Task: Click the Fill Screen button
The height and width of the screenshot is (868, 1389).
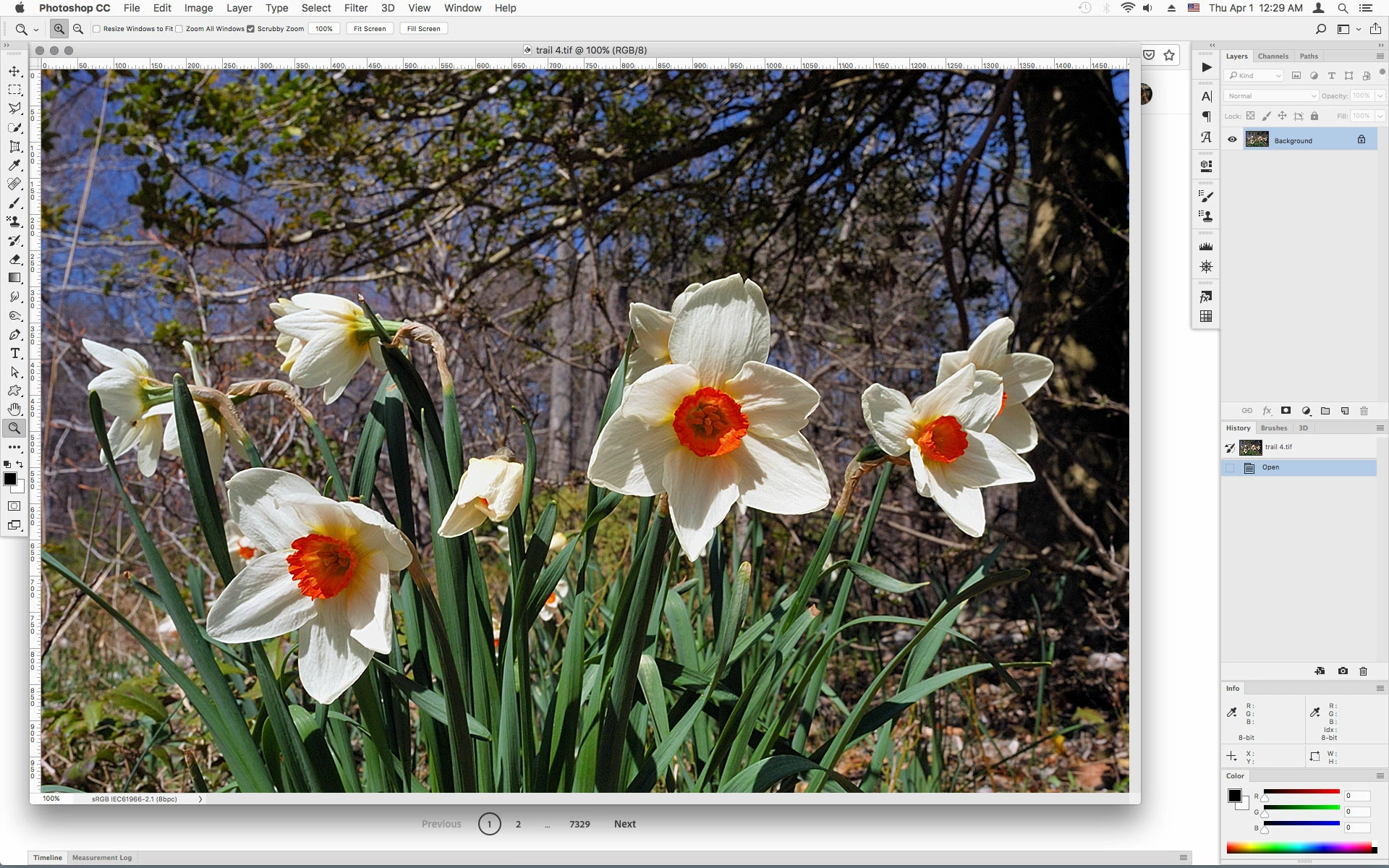Action: [423, 29]
